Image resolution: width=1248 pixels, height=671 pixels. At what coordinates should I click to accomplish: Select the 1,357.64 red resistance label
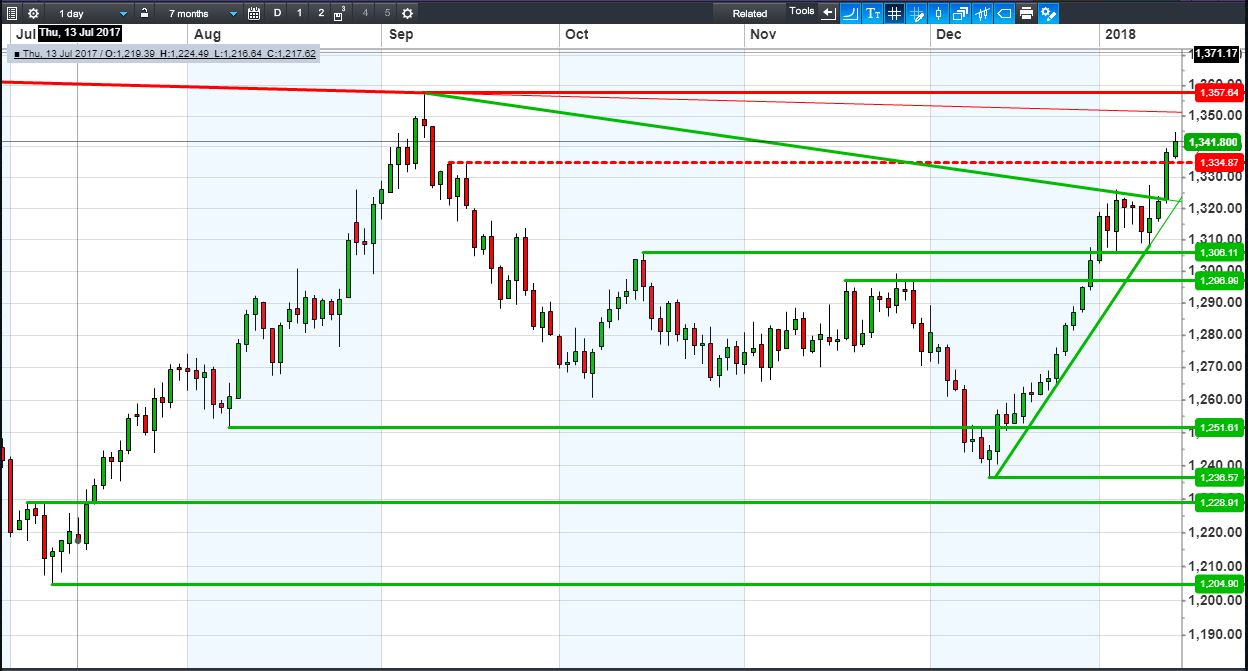1219,92
